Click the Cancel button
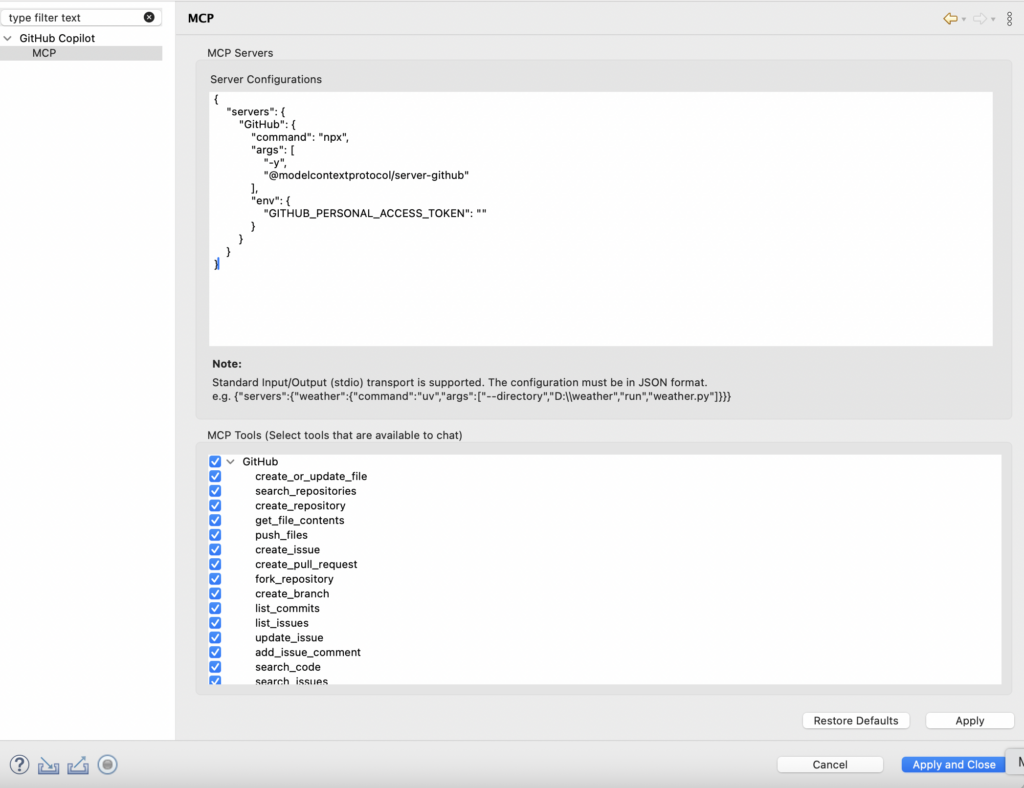The image size is (1024, 788). point(829,764)
